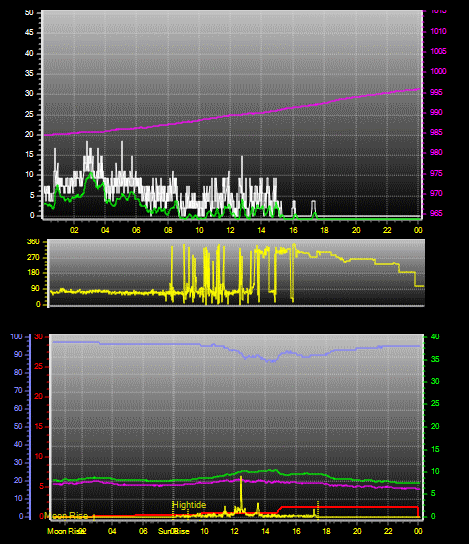The width and height of the screenshot is (469, 544).
Task: Click white 35 label on top chart axis
Action: tap(29, 74)
